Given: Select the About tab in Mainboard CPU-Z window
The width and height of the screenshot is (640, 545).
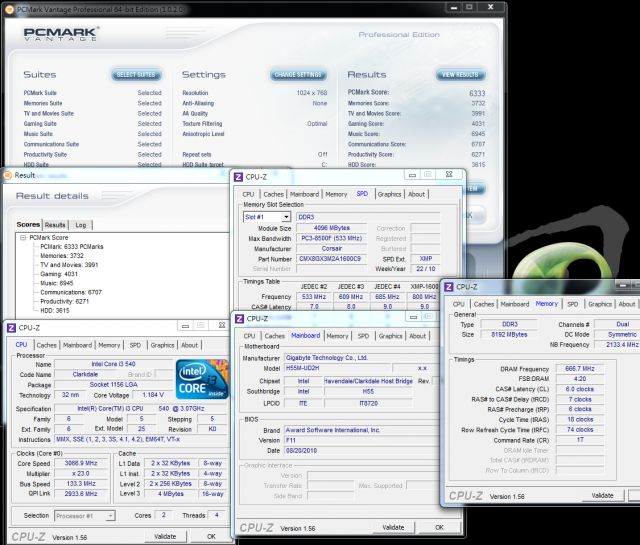Looking at the screenshot, I should click(417, 336).
